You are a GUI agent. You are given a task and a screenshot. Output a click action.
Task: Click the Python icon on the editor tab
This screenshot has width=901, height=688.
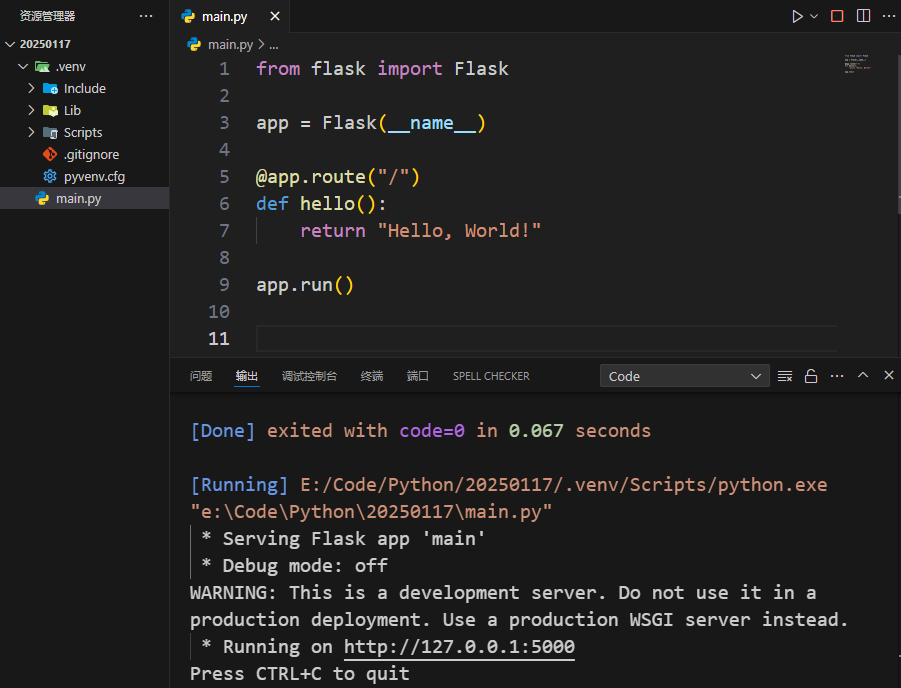pos(188,16)
